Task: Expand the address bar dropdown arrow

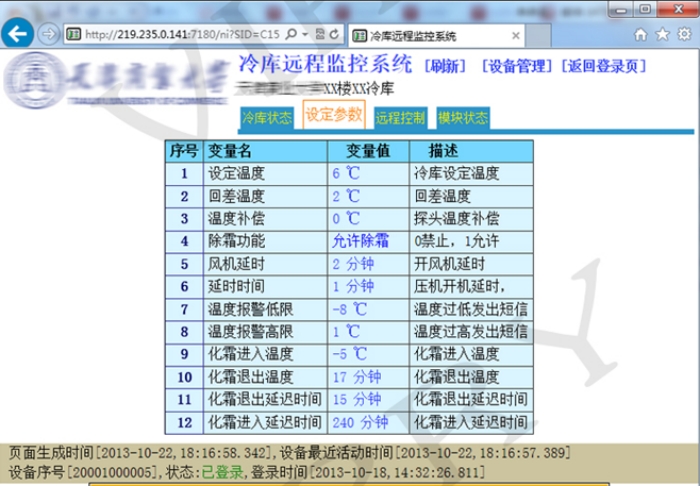Action: pos(303,35)
